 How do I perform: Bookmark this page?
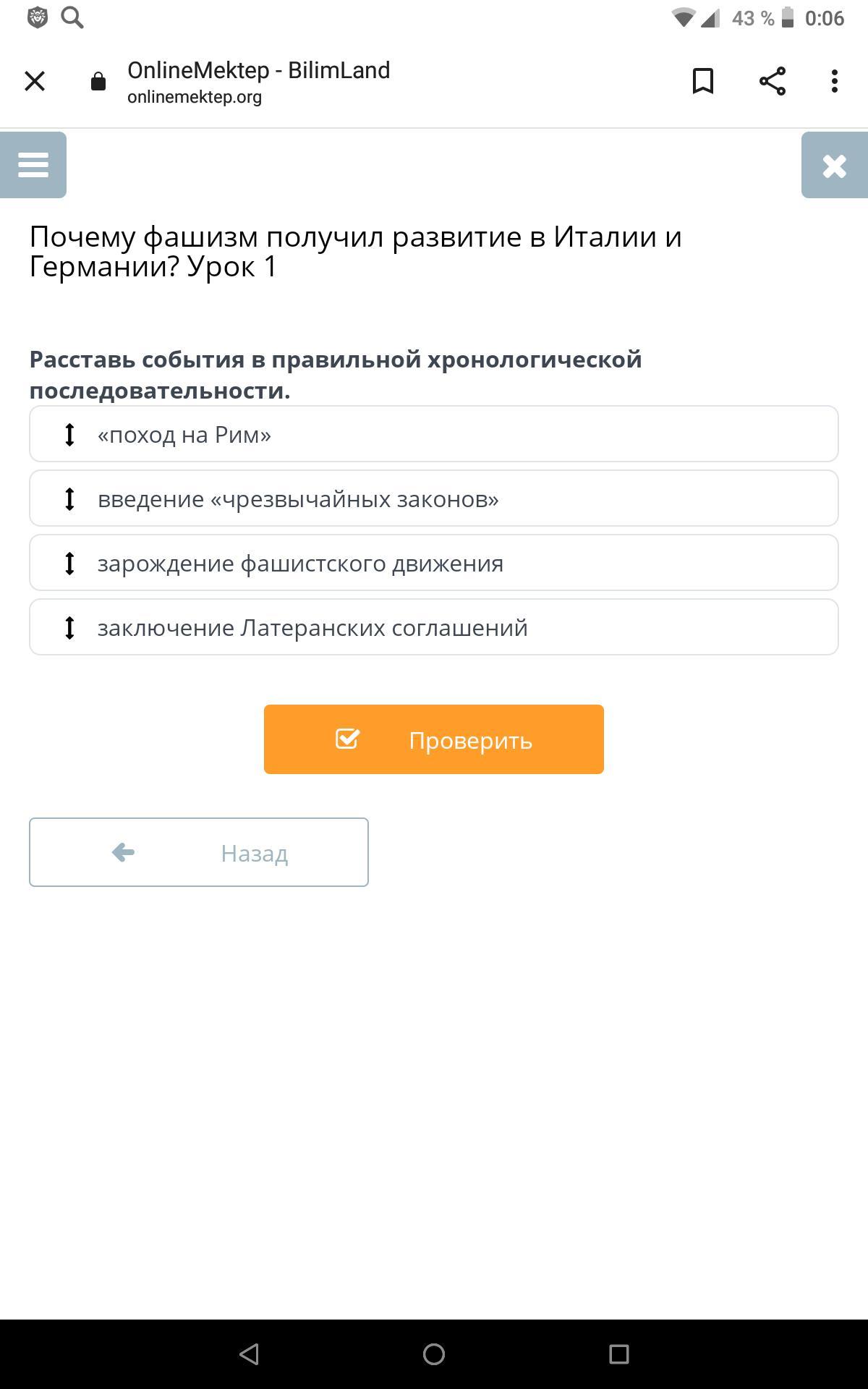click(703, 81)
